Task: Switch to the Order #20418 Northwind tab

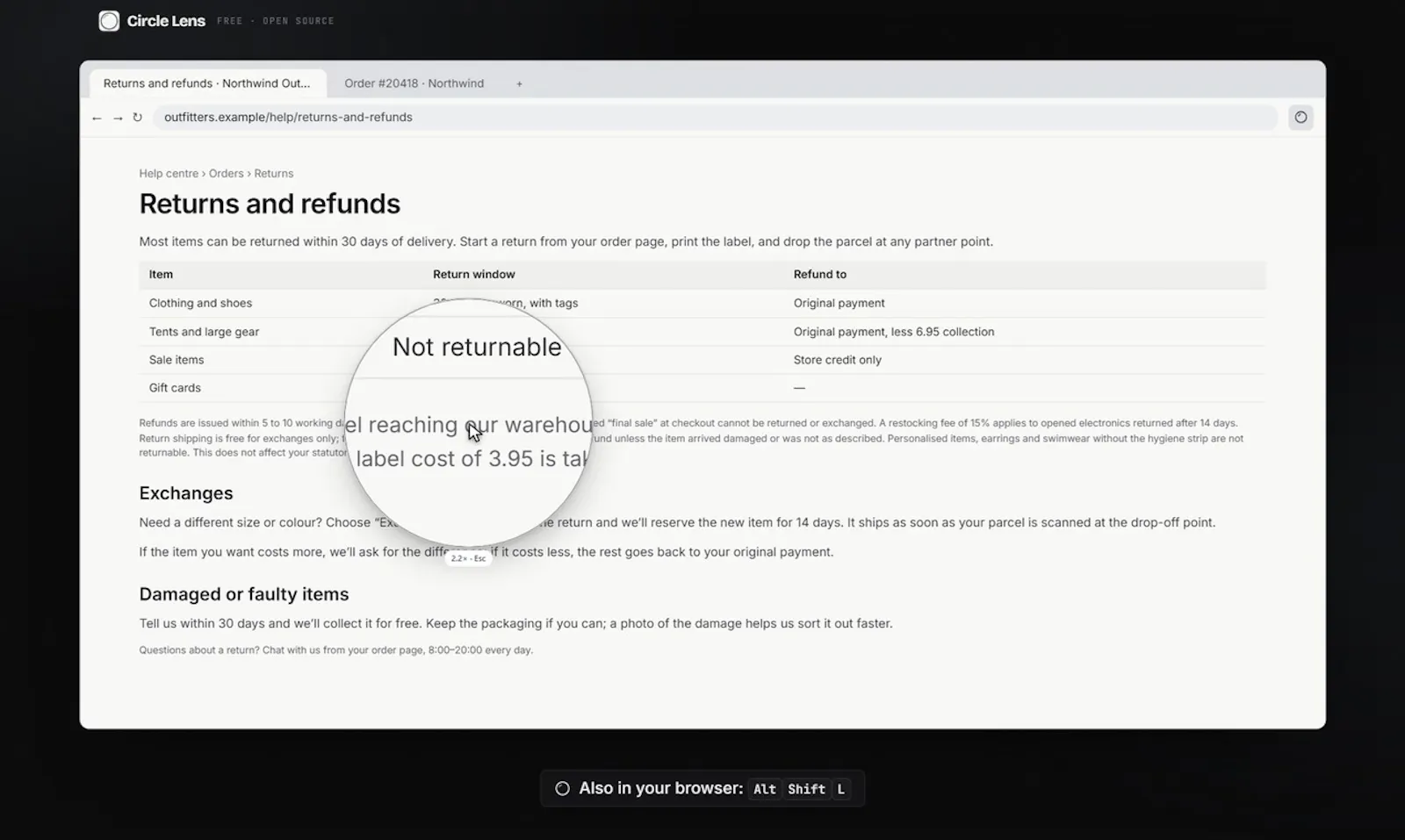Action: click(x=414, y=83)
